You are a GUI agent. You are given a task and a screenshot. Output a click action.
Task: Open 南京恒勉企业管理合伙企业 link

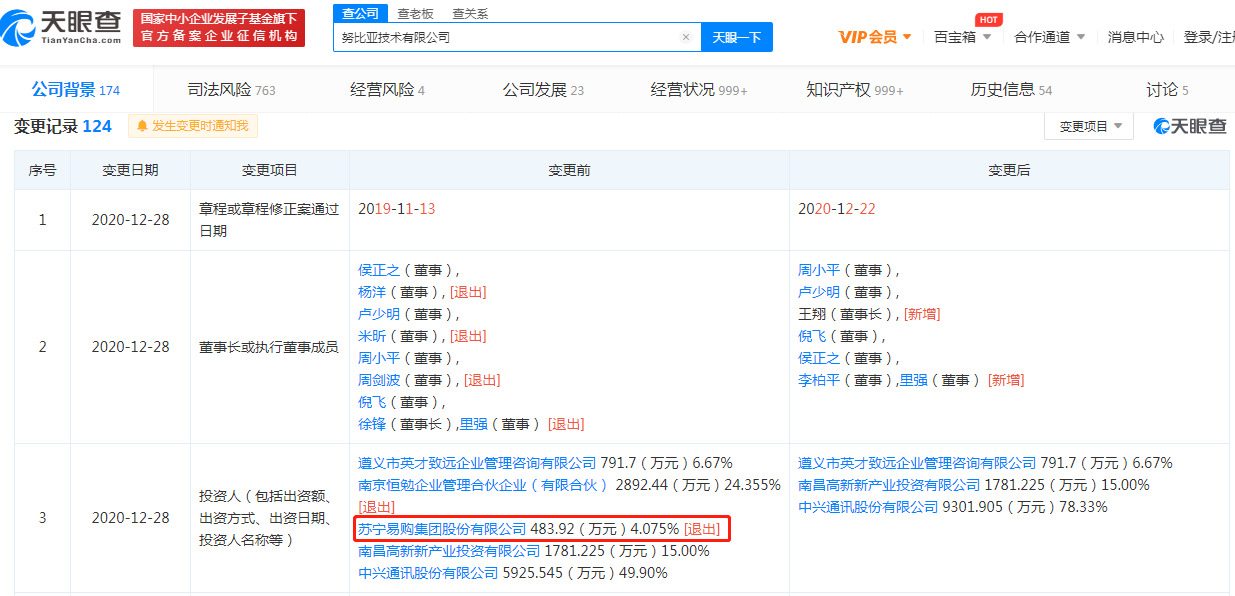[484, 485]
